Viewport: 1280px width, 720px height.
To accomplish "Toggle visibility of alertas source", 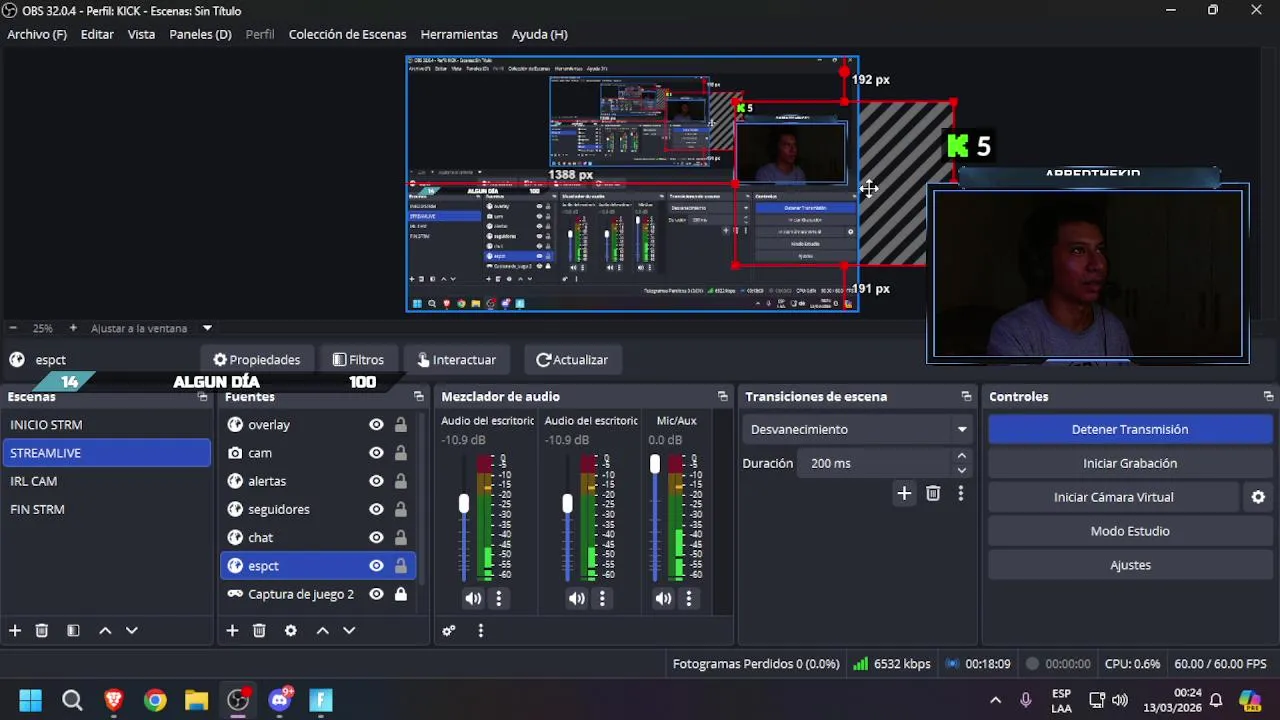I will [x=376, y=481].
